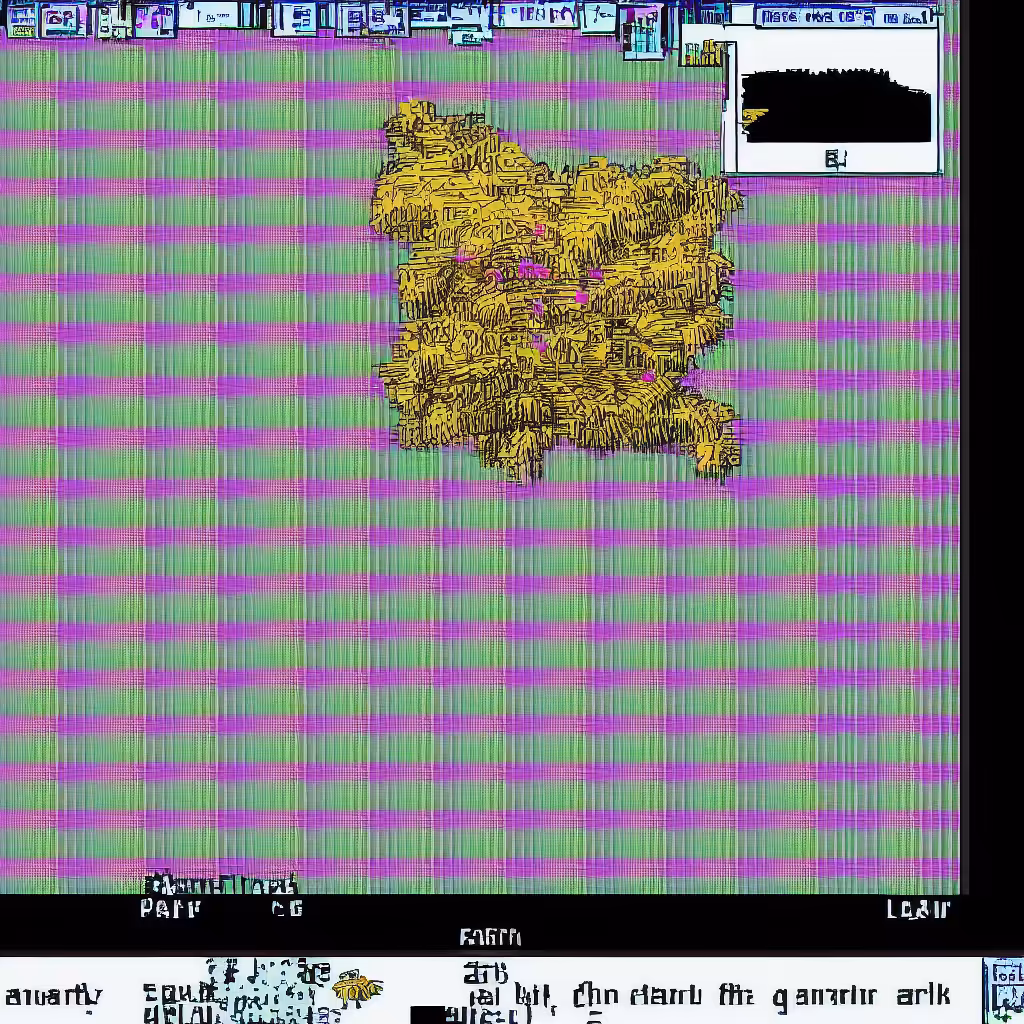Select the large yellow map region
This screenshot has height=1024, width=1024.
[556, 290]
